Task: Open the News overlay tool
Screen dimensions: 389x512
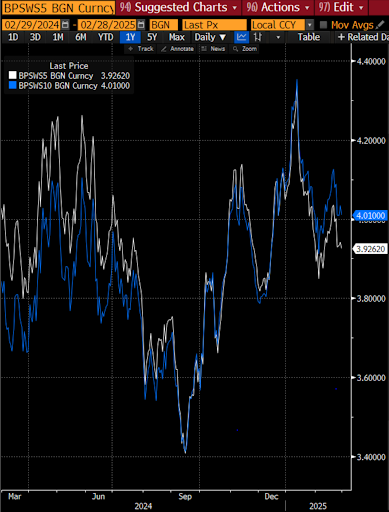Action: coord(213,49)
